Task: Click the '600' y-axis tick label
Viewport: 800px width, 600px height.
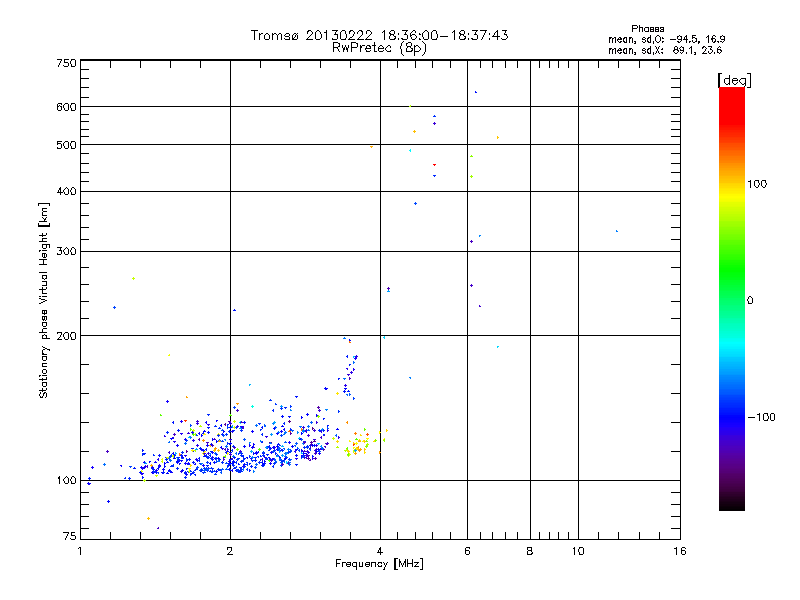Action: coord(66,107)
